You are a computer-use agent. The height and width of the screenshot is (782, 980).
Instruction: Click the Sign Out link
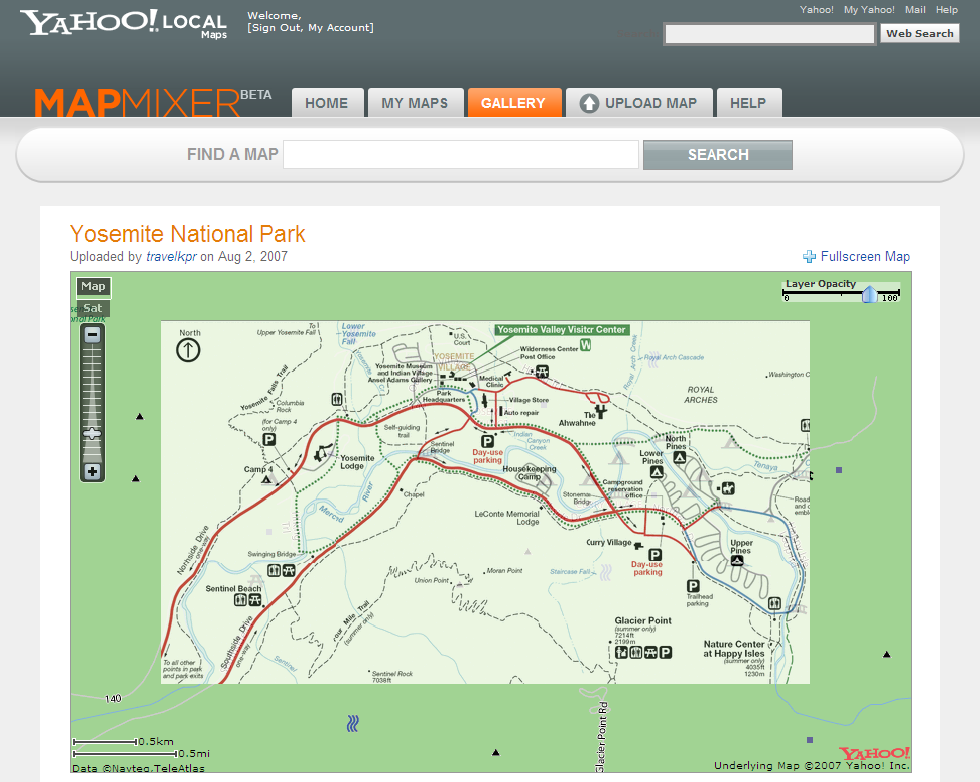(277, 28)
